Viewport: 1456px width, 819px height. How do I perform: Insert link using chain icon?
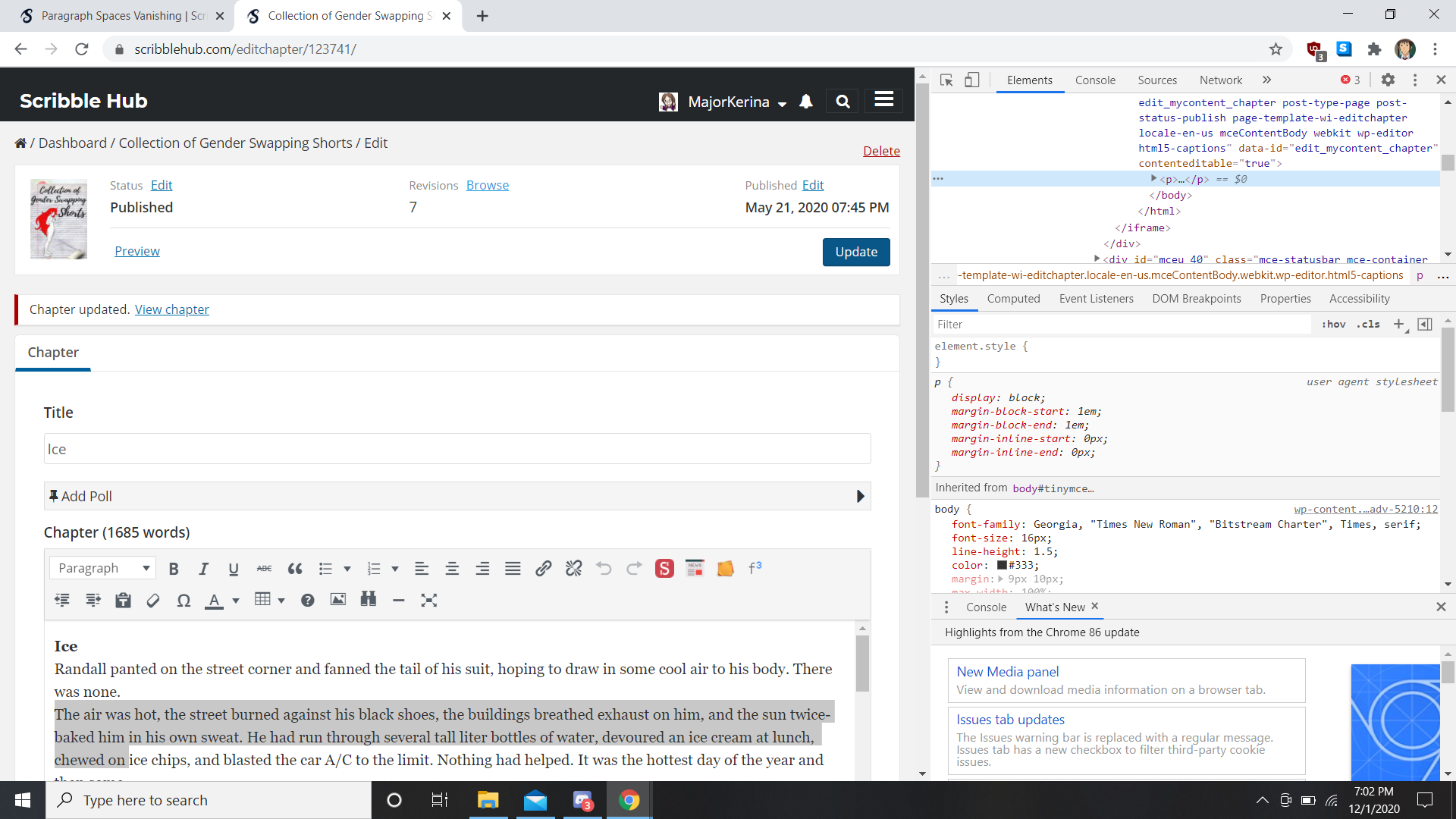click(543, 569)
